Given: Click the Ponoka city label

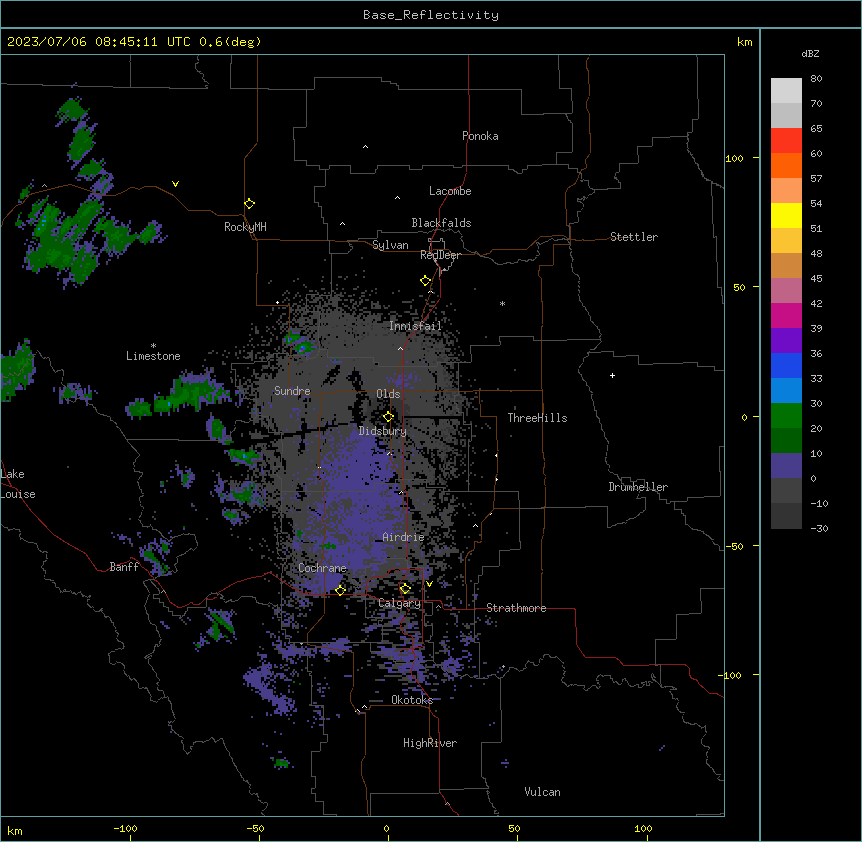Looking at the screenshot, I should (480, 136).
